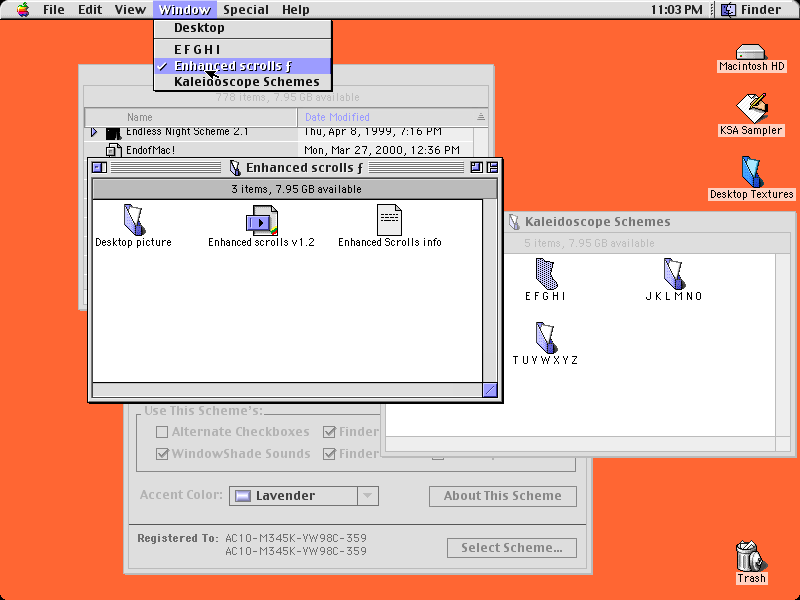Click the Enhanced scrolls window zoom box
The width and height of the screenshot is (800, 600).
tap(477, 167)
